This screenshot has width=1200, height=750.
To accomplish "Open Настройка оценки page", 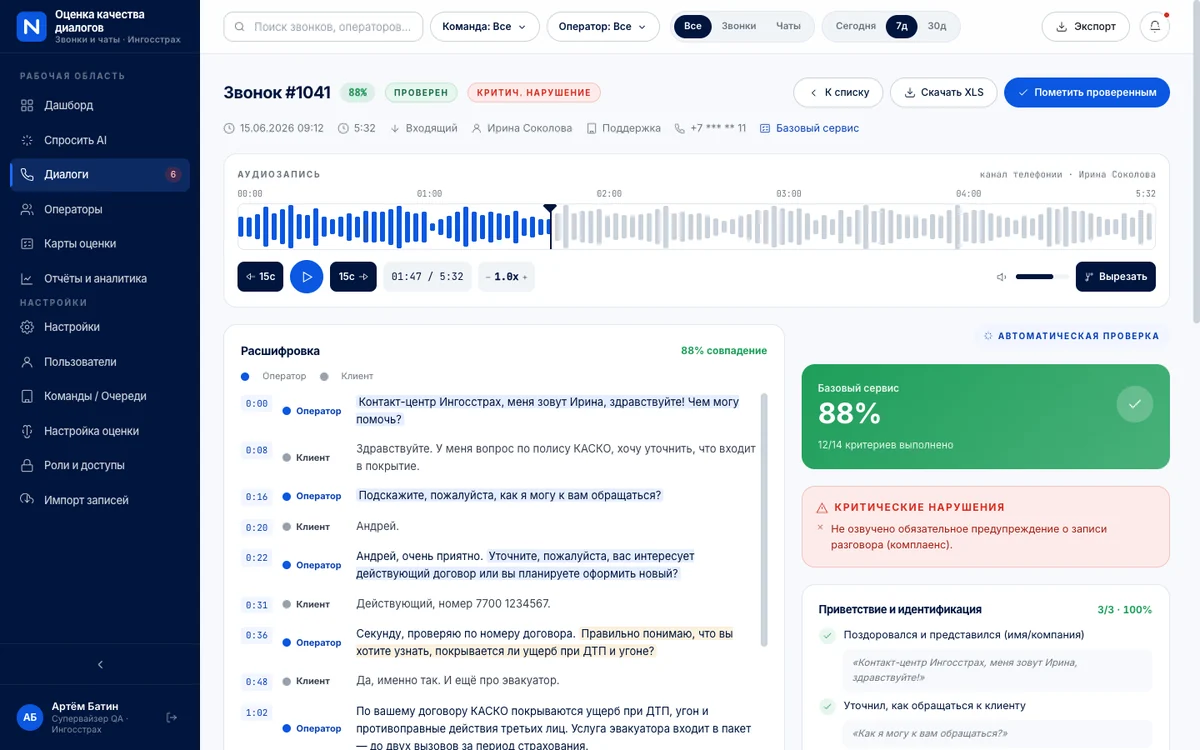I will pyautogui.click(x=100, y=431).
